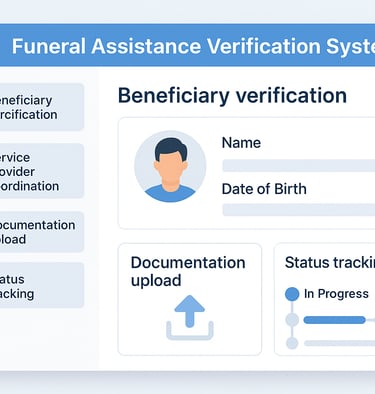Click the upload arrow icon
Viewport: 375px width, 394px height.
coord(190,317)
